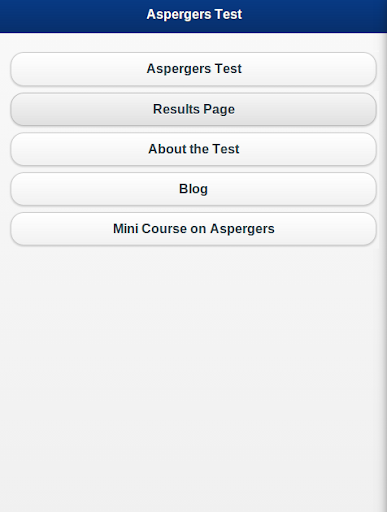Image resolution: width=387 pixels, height=512 pixels.
Task: Choose the About the Test list item
Action: pyautogui.click(x=193, y=149)
